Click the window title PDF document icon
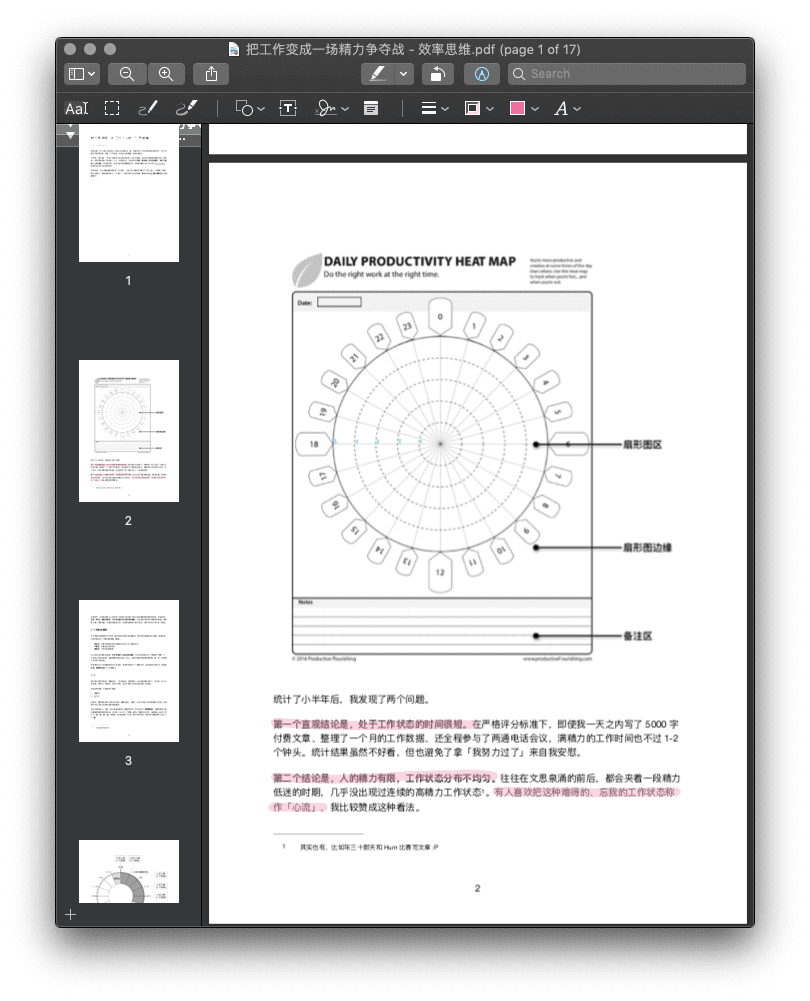The image size is (810, 1001). (x=234, y=49)
